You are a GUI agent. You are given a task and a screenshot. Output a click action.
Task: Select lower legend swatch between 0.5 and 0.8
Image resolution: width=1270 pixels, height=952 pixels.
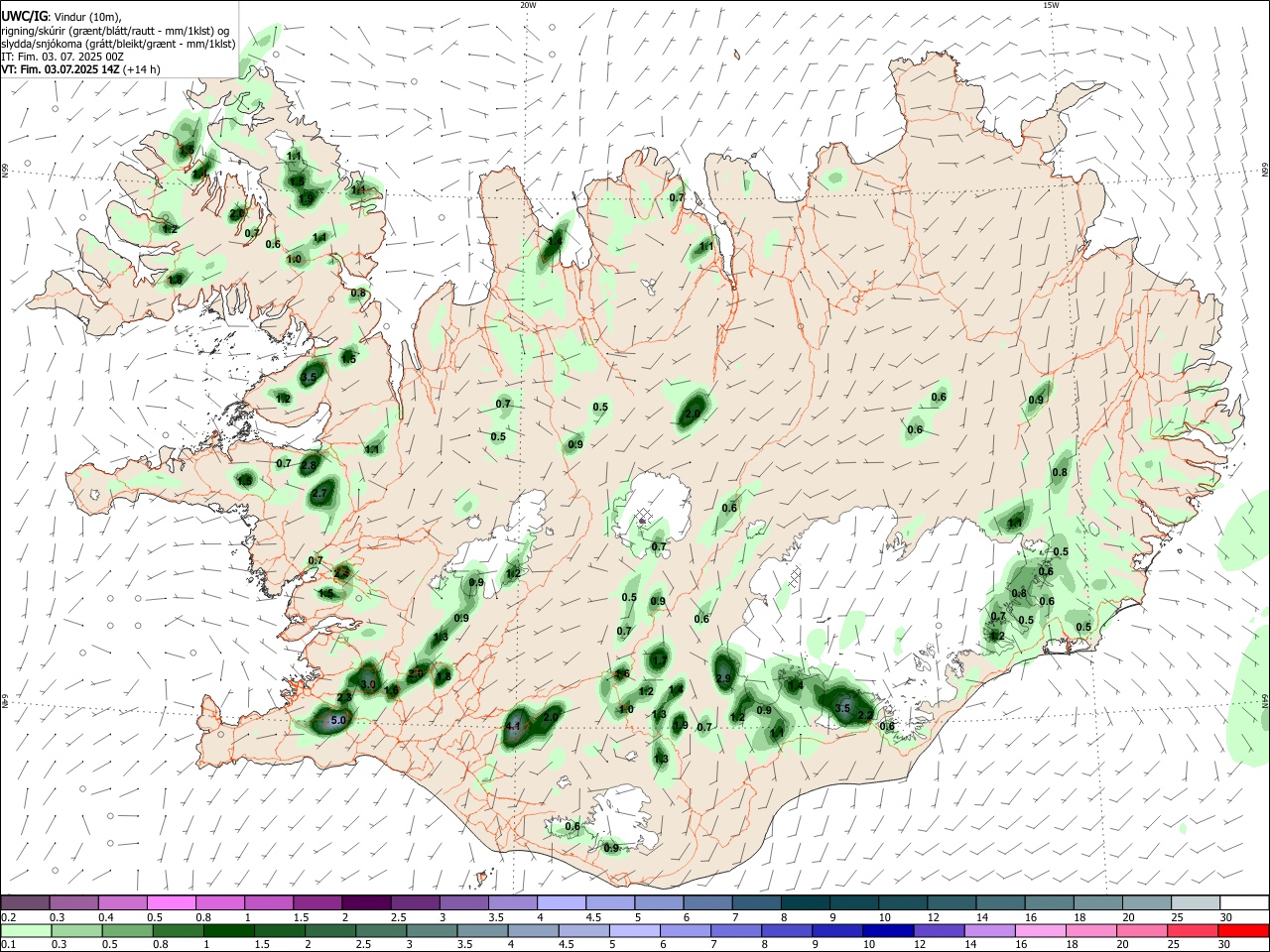(x=126, y=930)
